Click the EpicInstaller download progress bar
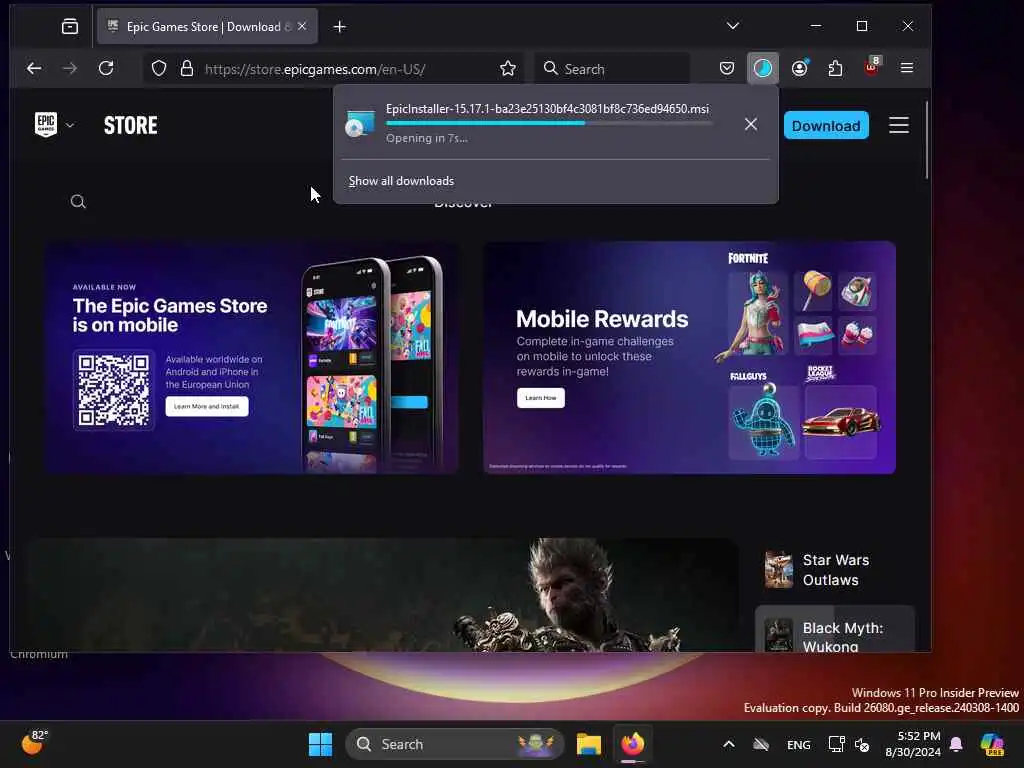 (x=549, y=123)
